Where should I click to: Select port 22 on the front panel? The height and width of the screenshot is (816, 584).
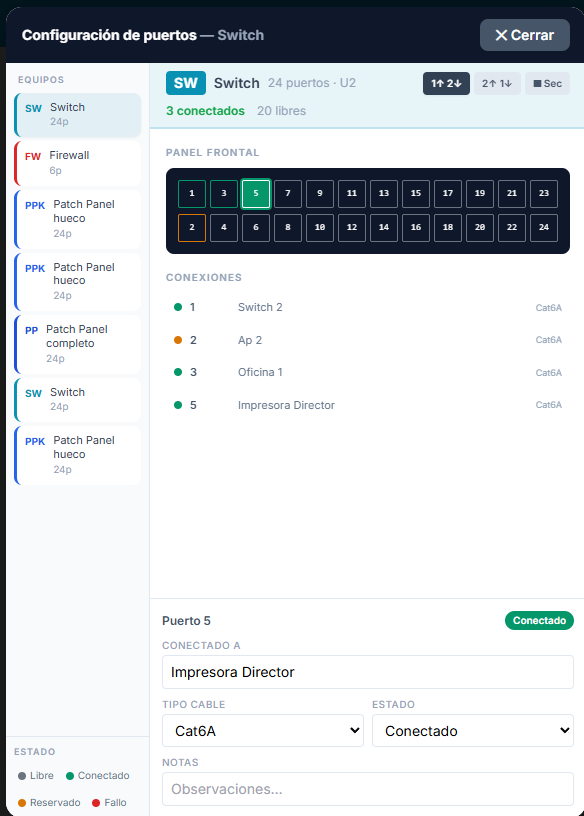pyautogui.click(x=512, y=228)
